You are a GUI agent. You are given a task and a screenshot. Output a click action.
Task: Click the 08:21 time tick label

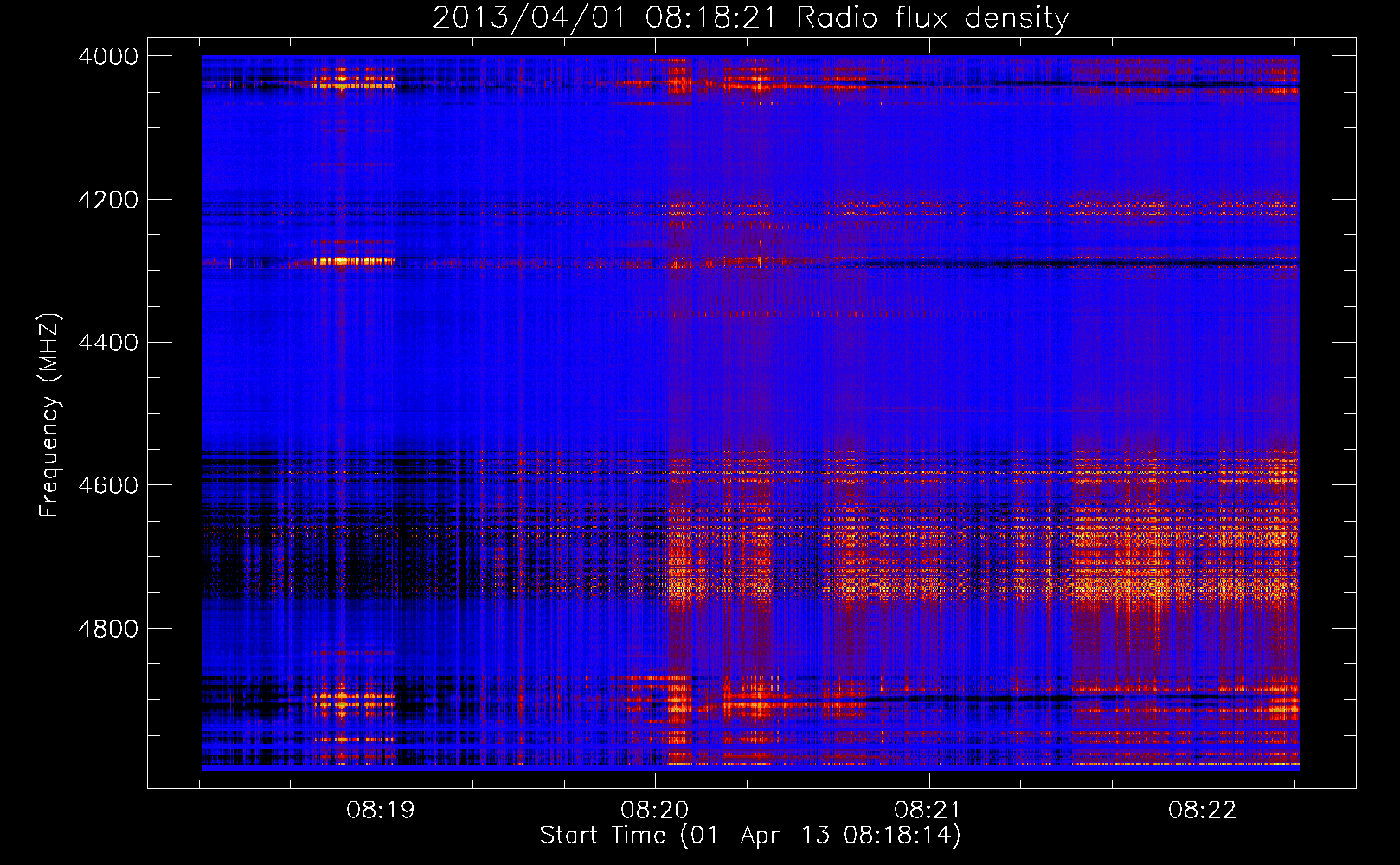click(928, 811)
